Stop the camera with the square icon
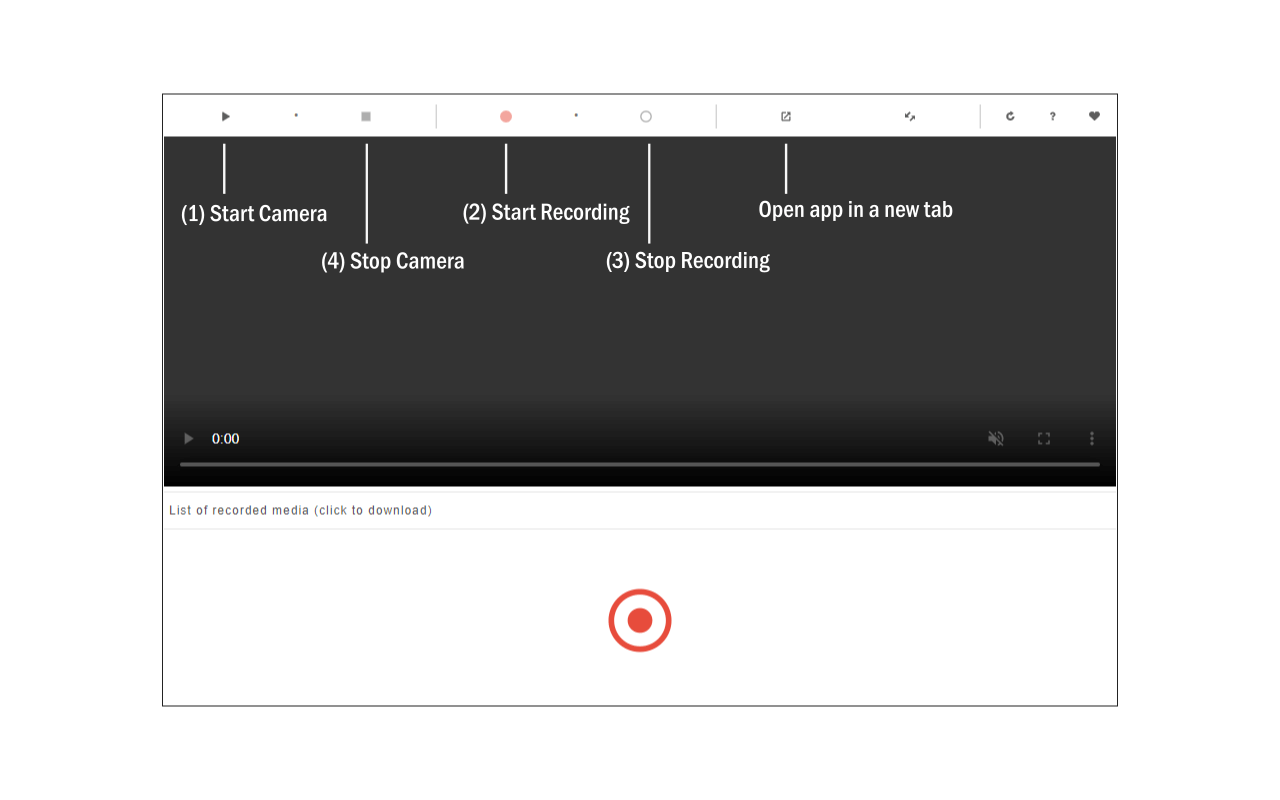 tap(366, 117)
